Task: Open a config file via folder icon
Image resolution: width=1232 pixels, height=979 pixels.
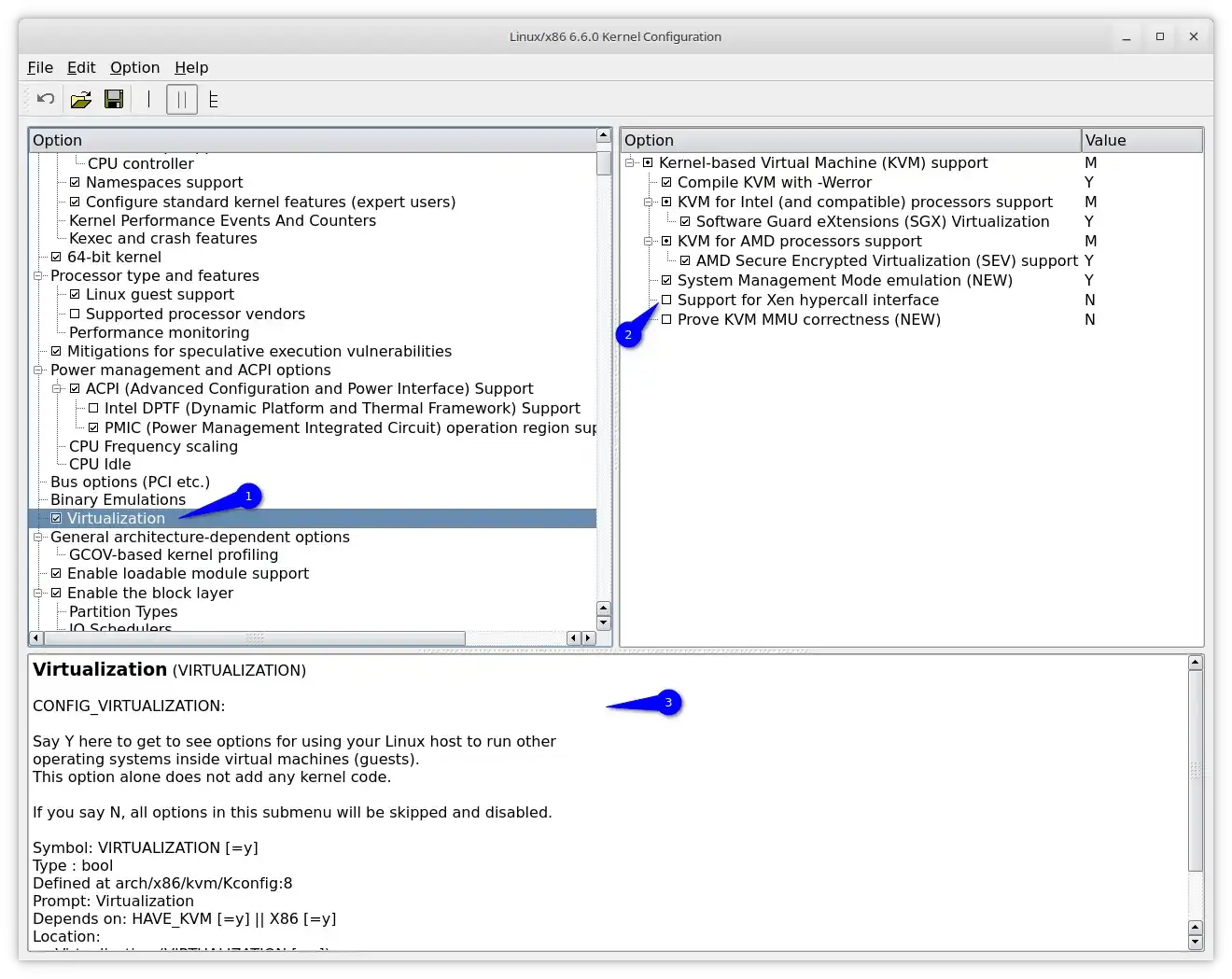Action: 81,99
